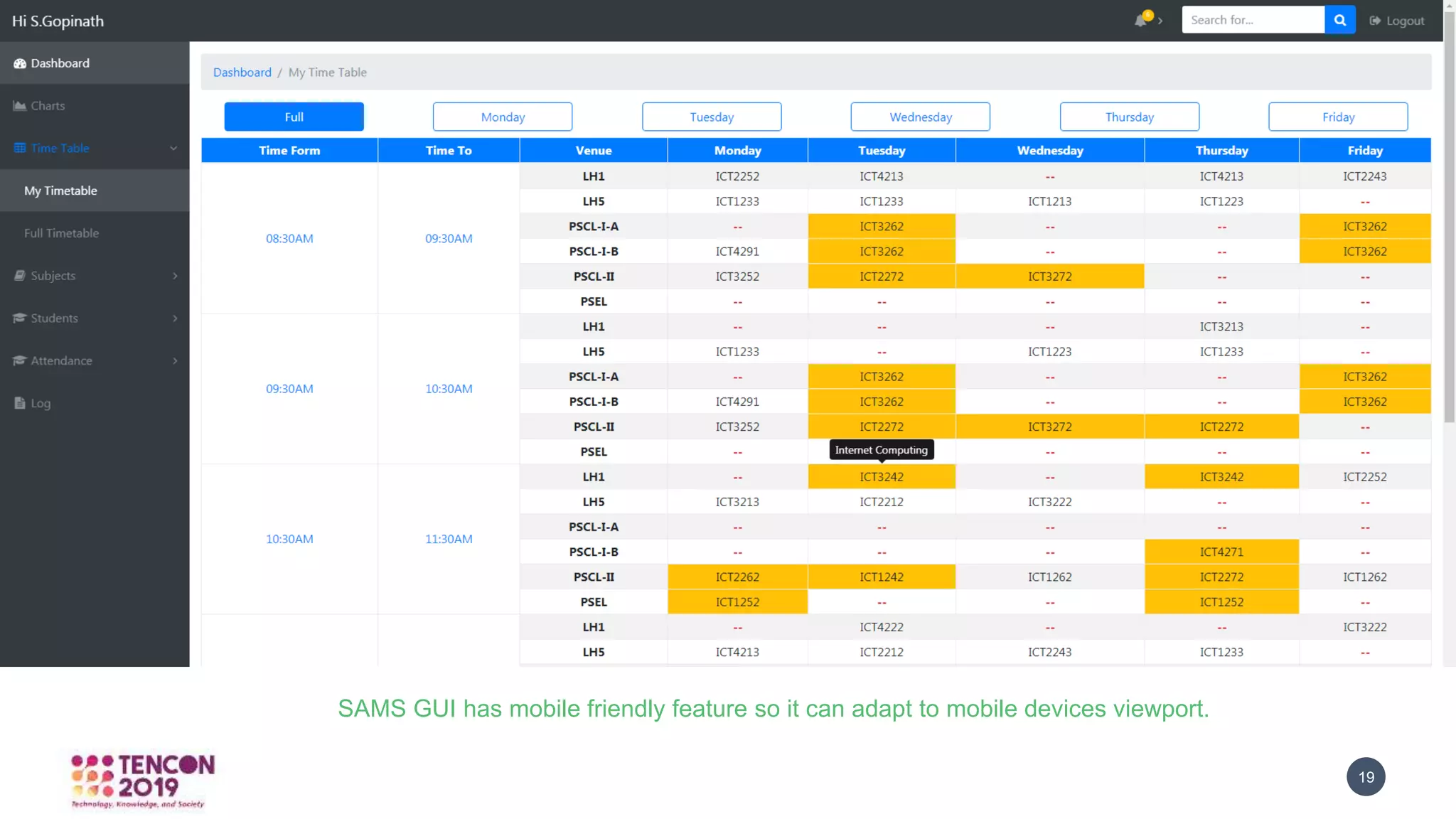Switch to the Monday view button
The image size is (1456, 819).
click(x=503, y=117)
